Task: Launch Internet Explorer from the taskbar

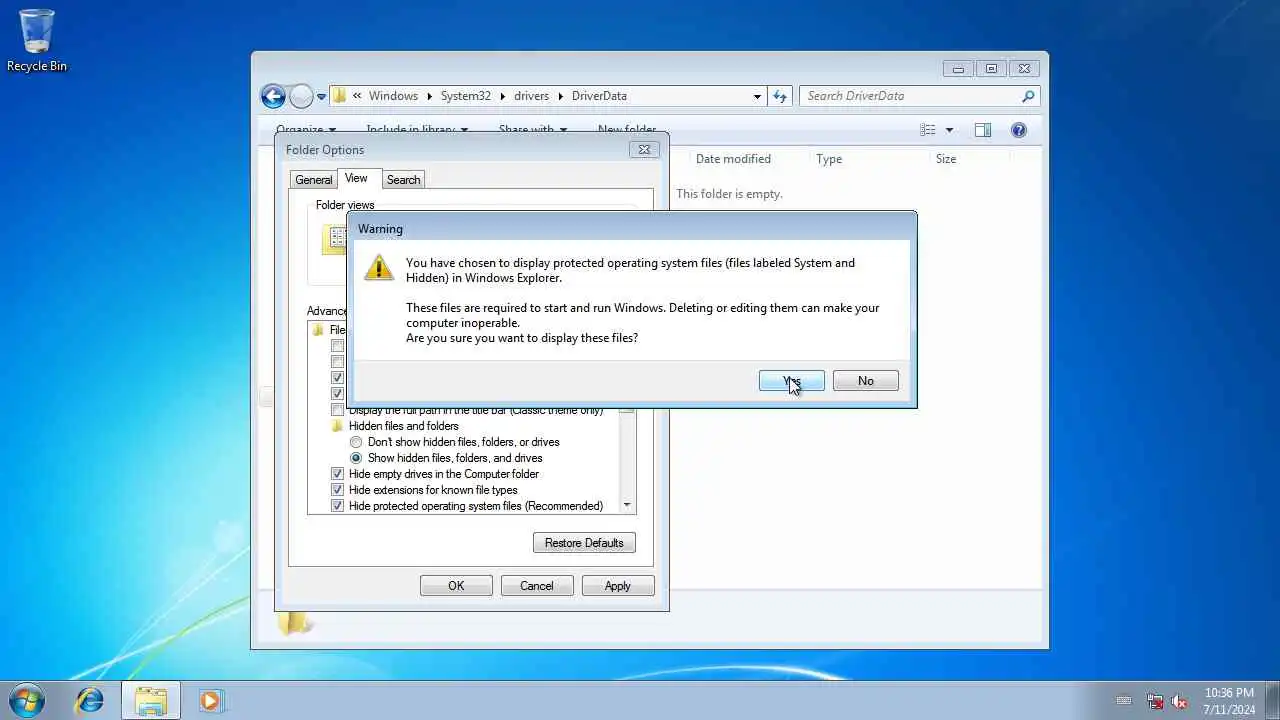Action: pyautogui.click(x=90, y=700)
